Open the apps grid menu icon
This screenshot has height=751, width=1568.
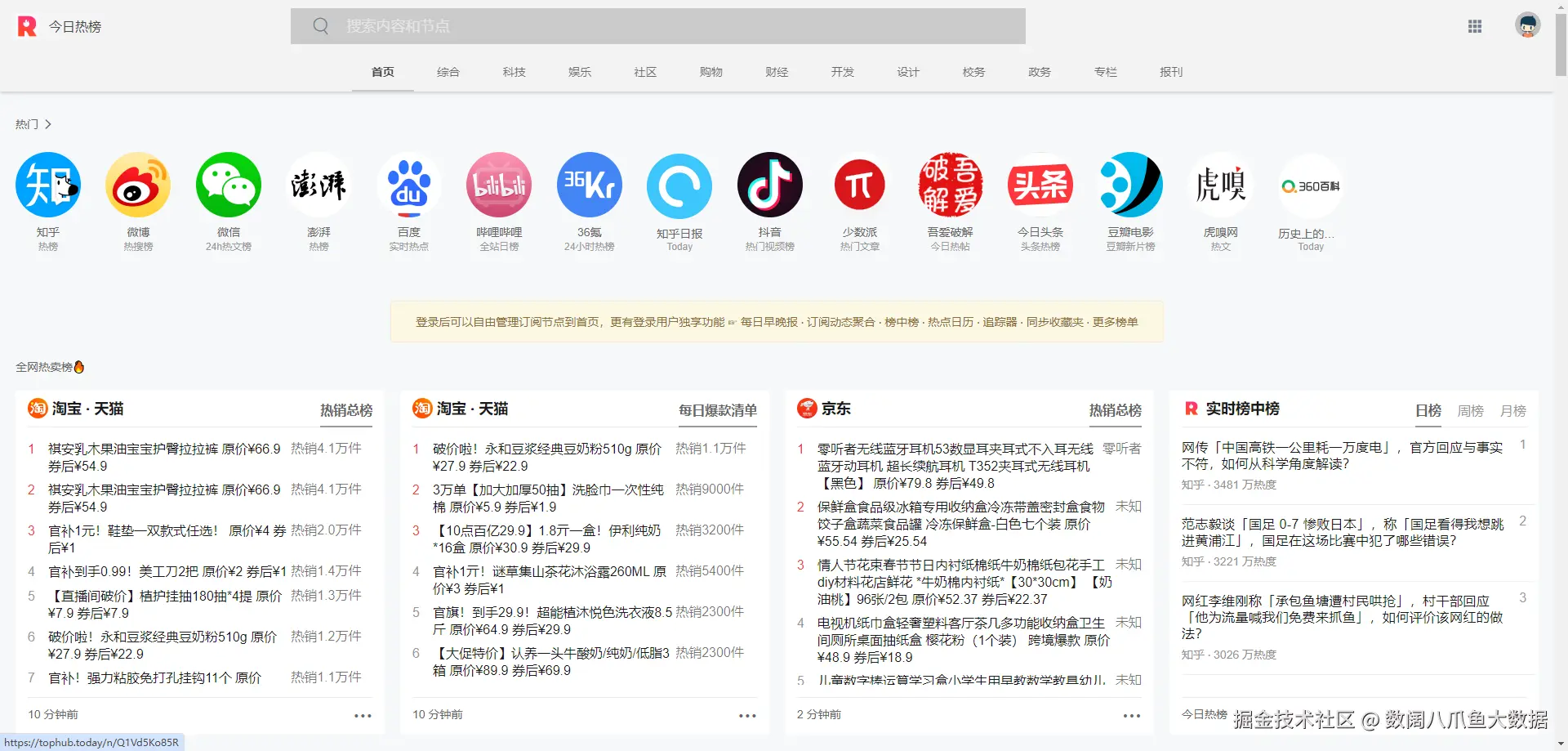(1475, 26)
